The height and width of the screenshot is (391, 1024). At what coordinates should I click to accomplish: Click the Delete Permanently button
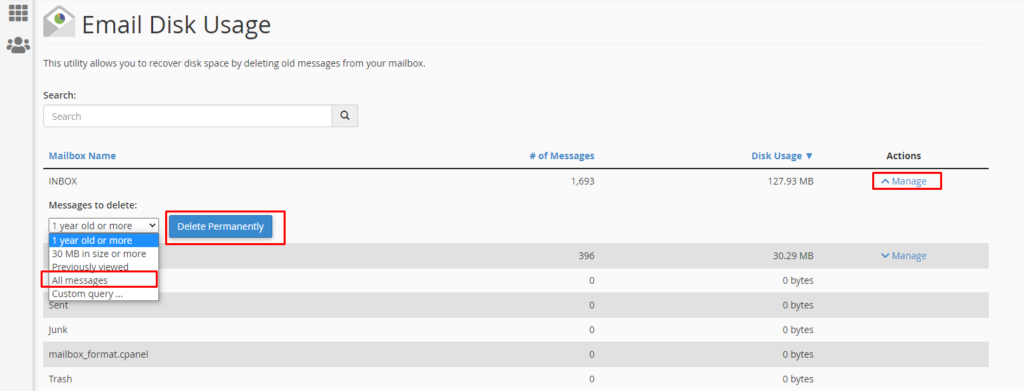(x=221, y=227)
